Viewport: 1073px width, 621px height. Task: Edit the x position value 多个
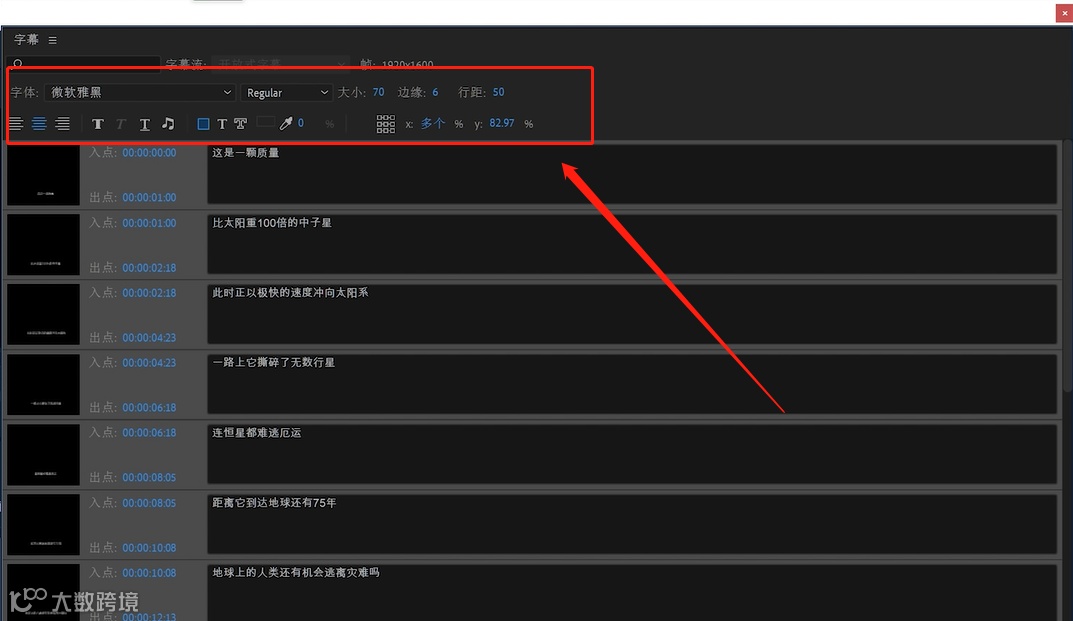pyautogui.click(x=432, y=123)
